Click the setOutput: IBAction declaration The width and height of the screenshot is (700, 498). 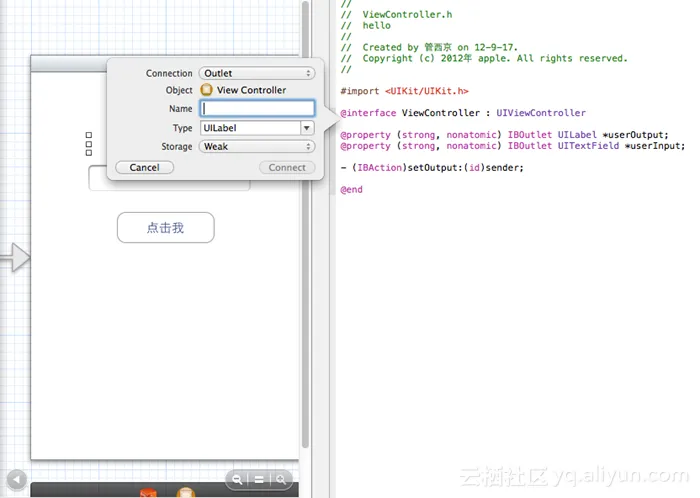point(432,168)
